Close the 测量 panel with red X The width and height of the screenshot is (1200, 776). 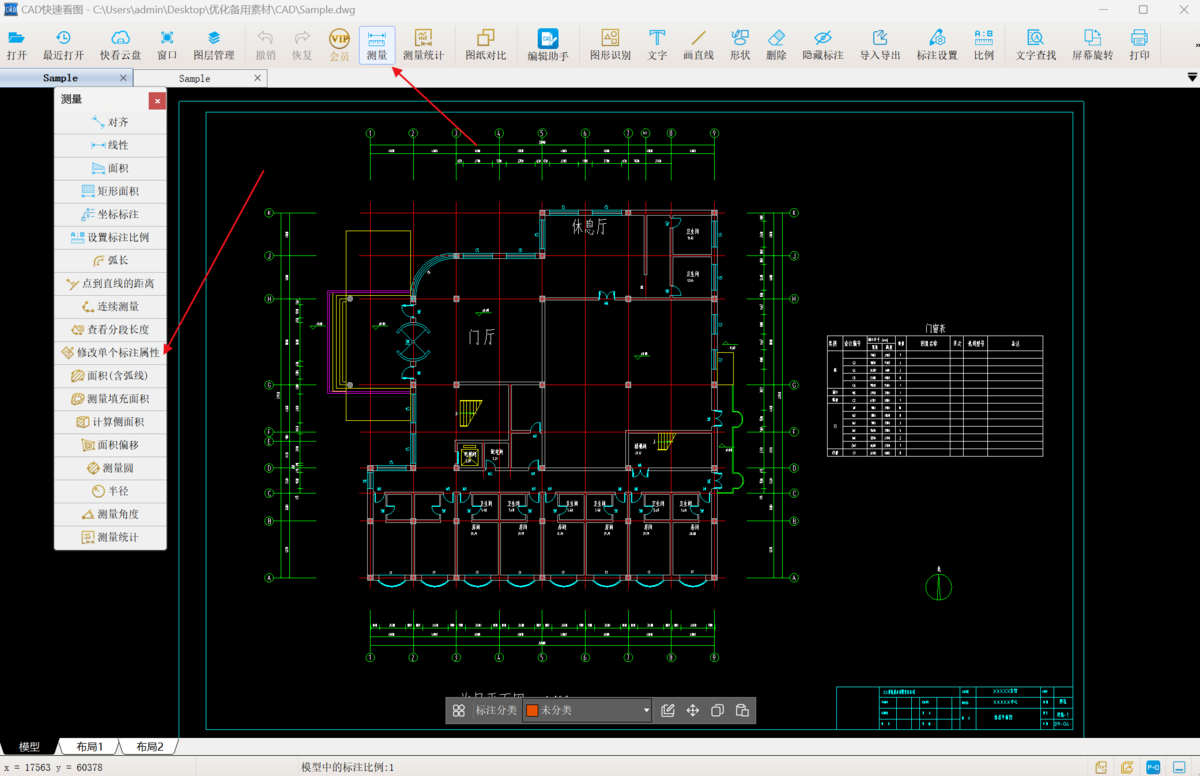[157, 100]
